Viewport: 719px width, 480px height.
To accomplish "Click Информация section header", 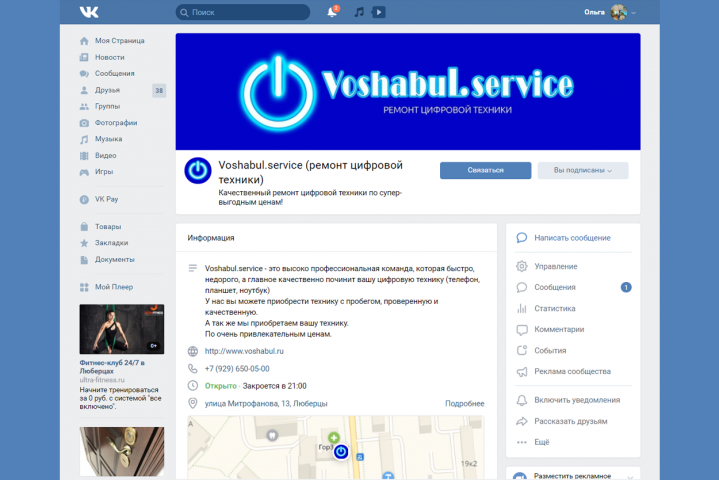I will (211, 238).
